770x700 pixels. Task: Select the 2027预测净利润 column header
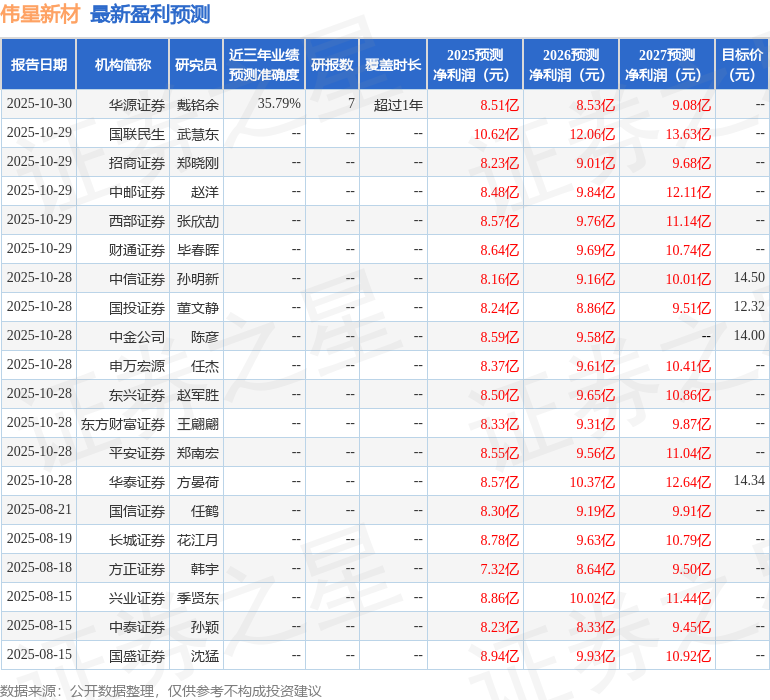pos(667,65)
